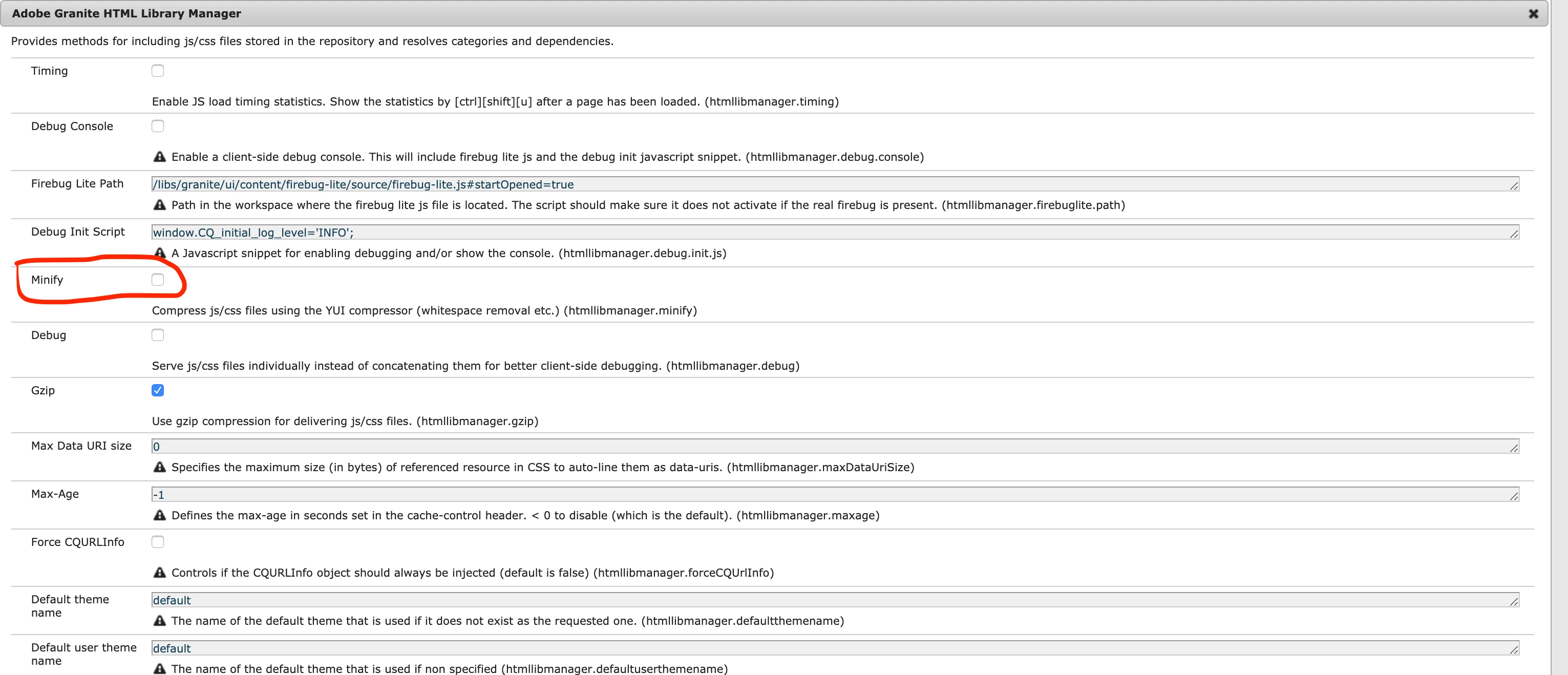Click warning icon beside Max-Age description
1568x675 pixels.
click(x=159, y=516)
